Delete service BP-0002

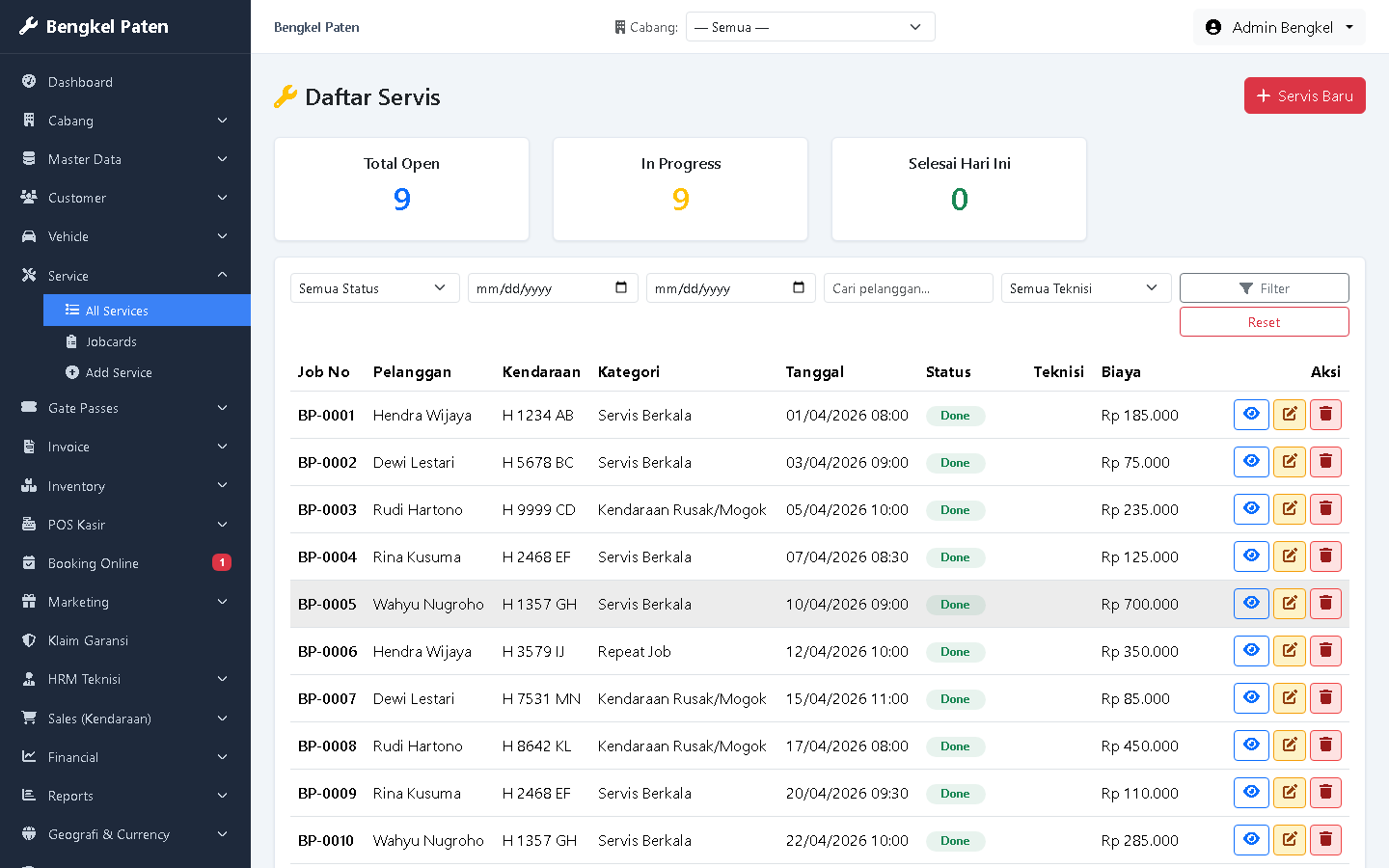(1326, 462)
